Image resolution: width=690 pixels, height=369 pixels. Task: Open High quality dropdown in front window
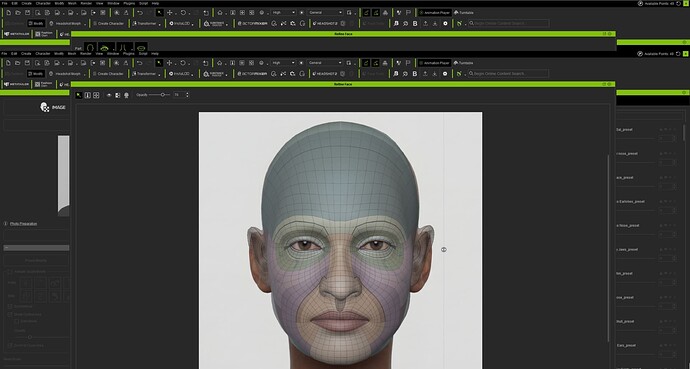[283, 63]
